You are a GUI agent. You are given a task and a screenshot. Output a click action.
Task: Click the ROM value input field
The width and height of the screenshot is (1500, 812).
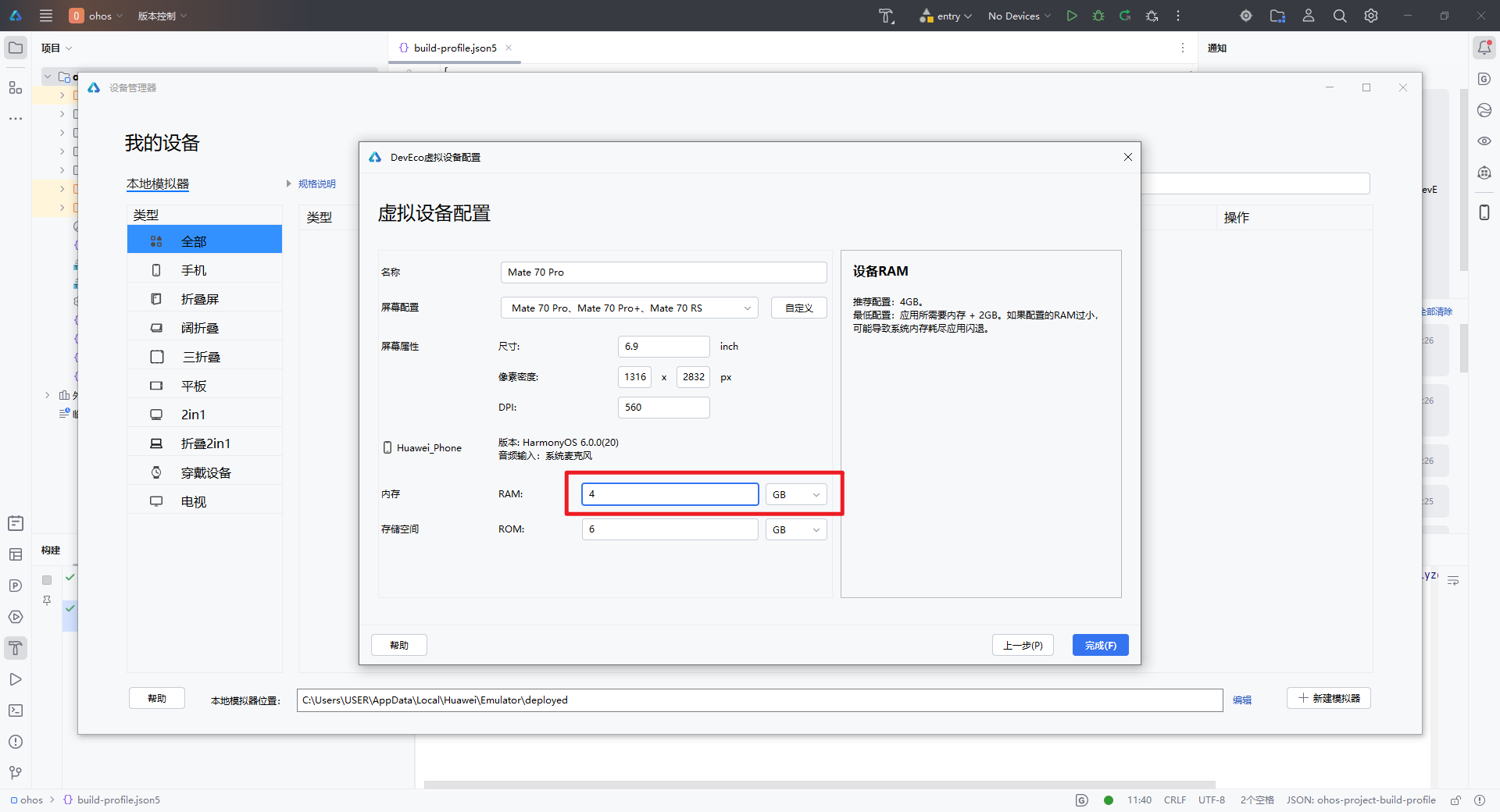(x=670, y=529)
